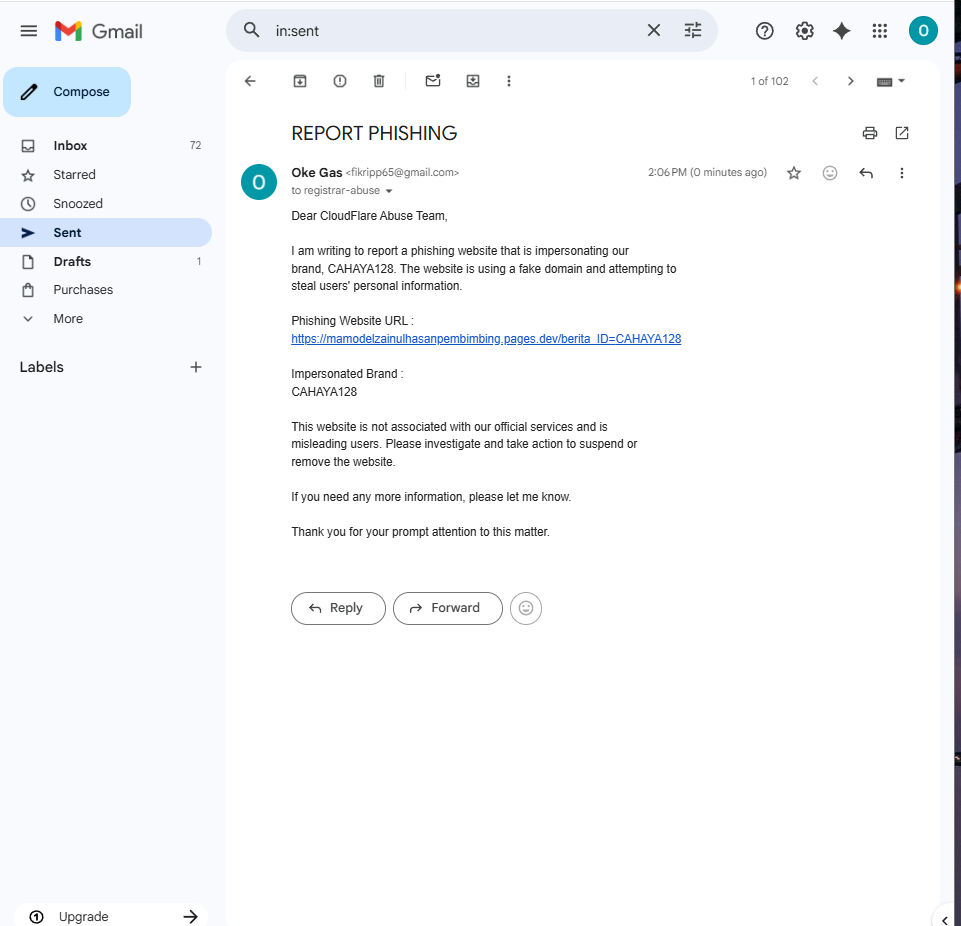The width and height of the screenshot is (961, 926).
Task: Open More toolbar options menu
Action: tap(509, 81)
